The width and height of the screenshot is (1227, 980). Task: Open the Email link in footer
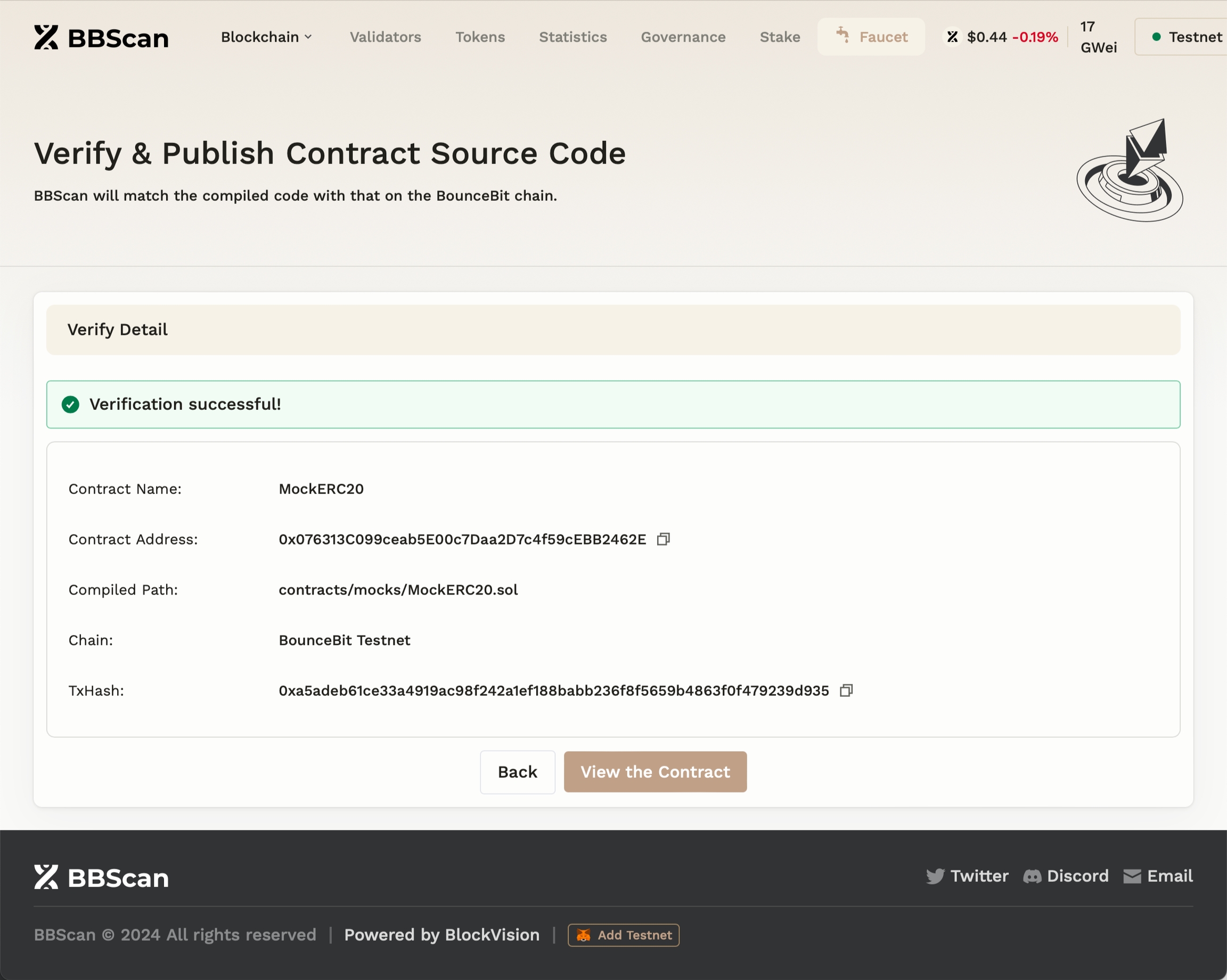[1158, 876]
